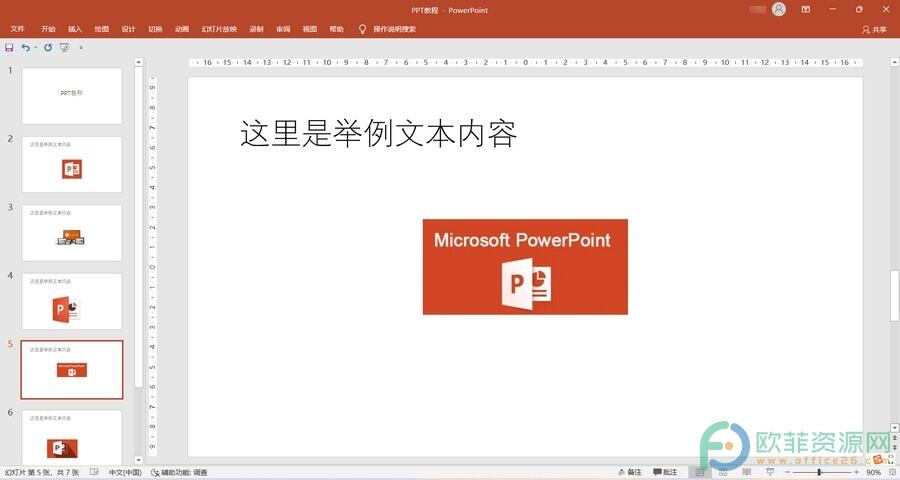Switch to the 幻灯片放映 (Slide Show) tab
This screenshot has width=900, height=480.
(x=219, y=29)
